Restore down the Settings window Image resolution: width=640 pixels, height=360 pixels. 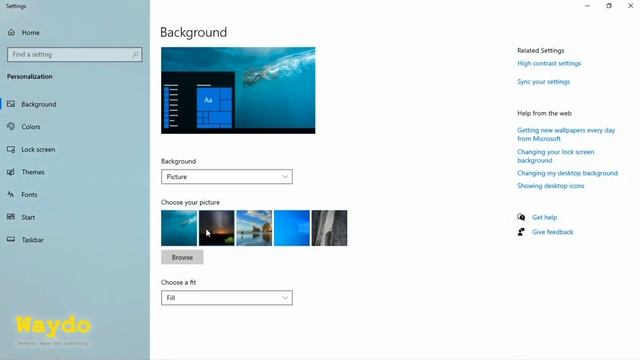[x=609, y=6]
